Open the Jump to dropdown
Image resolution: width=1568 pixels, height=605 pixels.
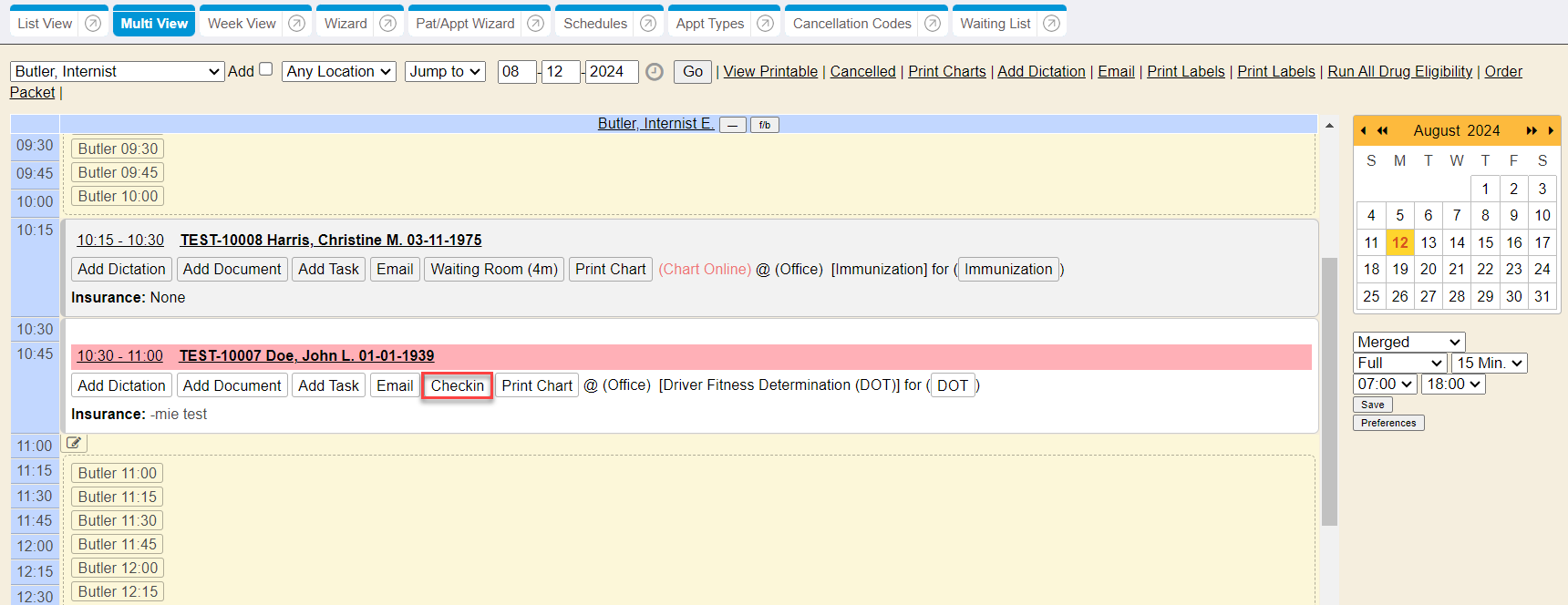point(445,71)
